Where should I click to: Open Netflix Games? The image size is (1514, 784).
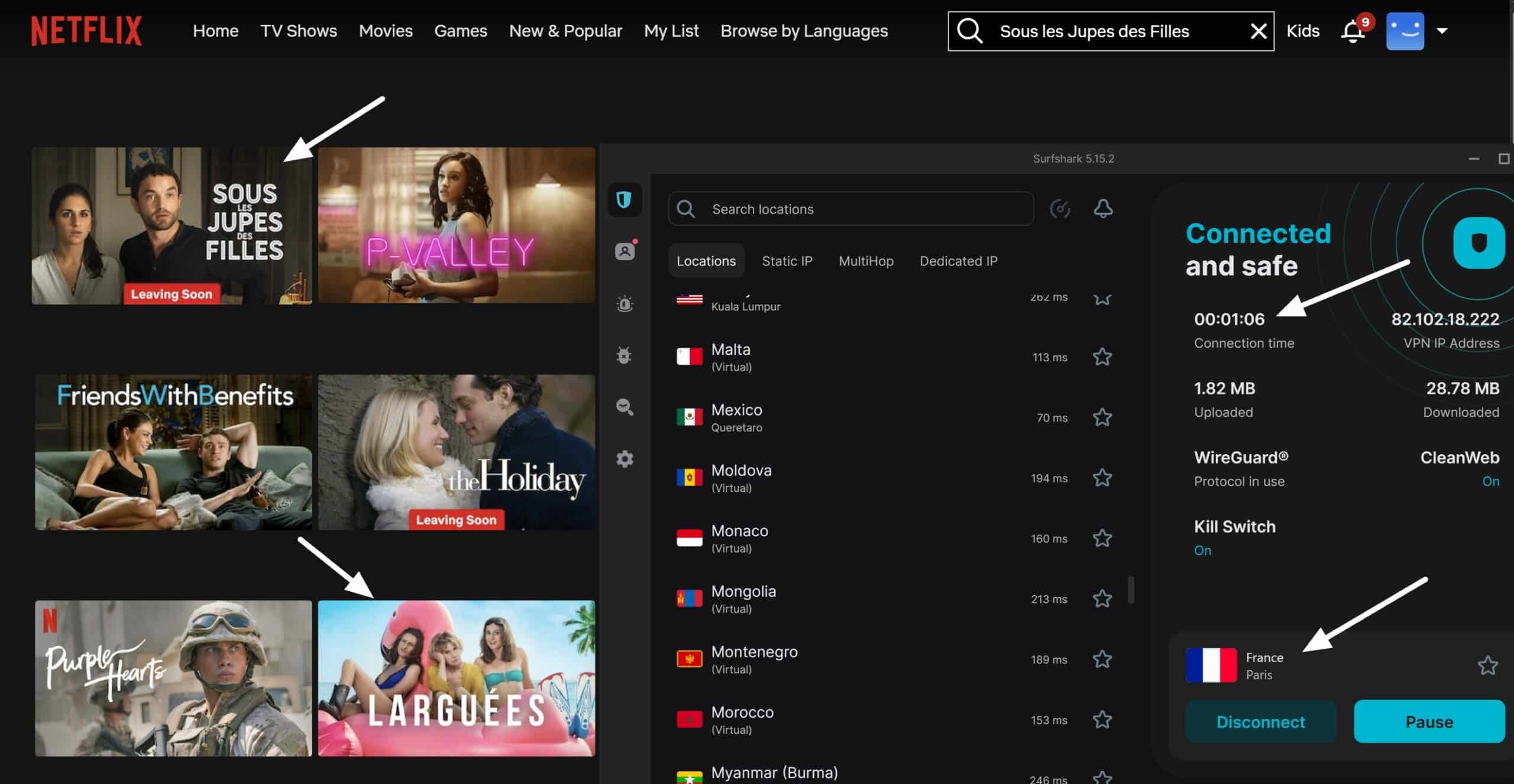(461, 31)
